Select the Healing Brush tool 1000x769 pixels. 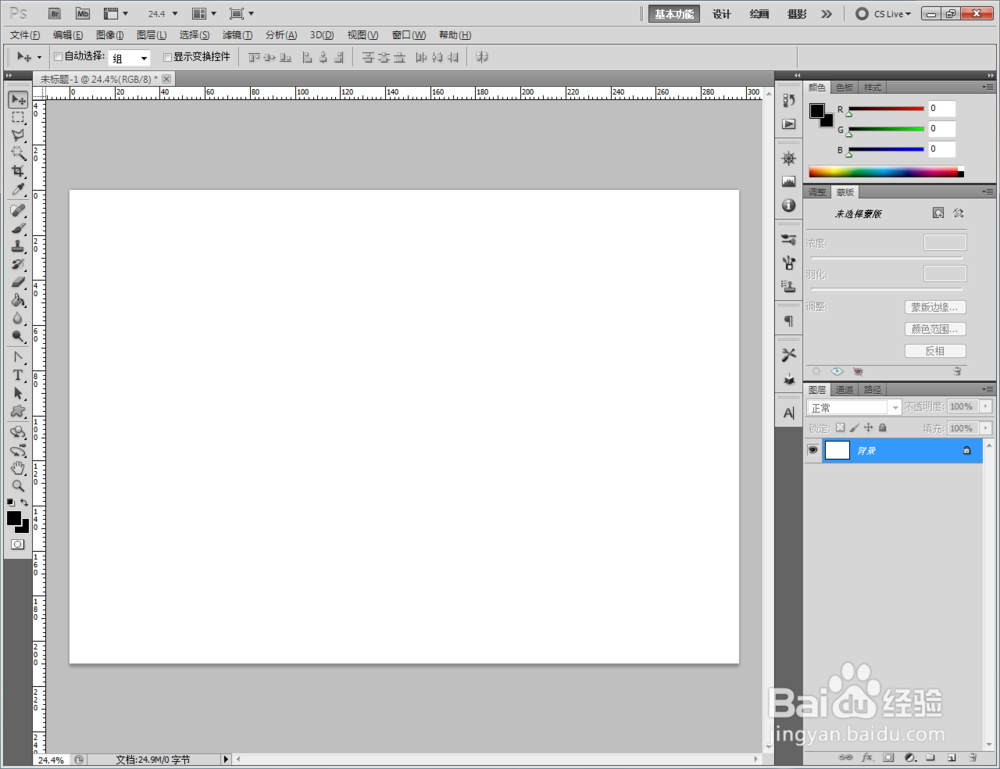pyautogui.click(x=18, y=210)
